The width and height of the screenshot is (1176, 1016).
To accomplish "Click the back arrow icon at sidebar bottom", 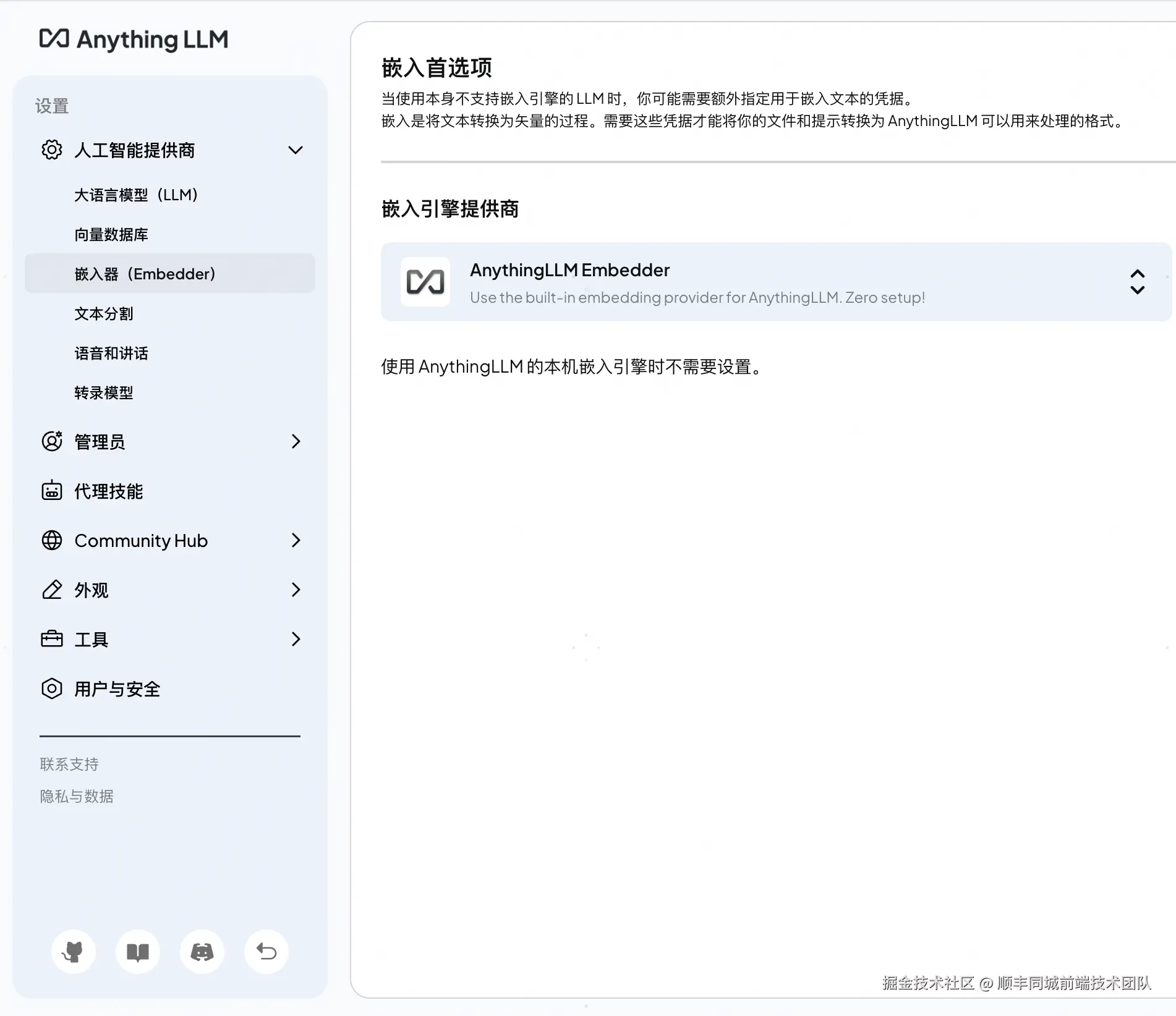I will [266, 952].
